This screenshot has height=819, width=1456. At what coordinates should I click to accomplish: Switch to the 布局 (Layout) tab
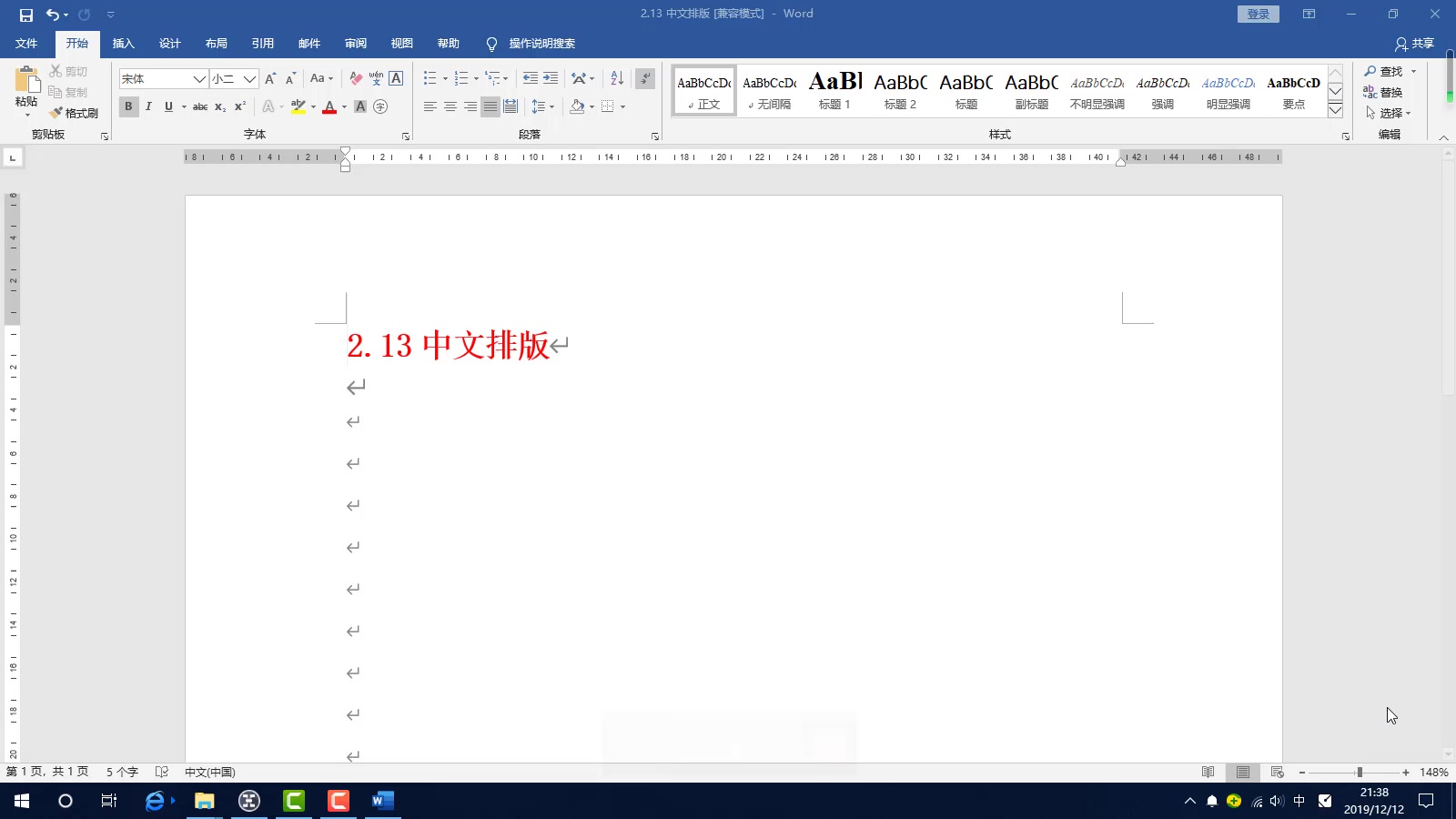tap(216, 44)
